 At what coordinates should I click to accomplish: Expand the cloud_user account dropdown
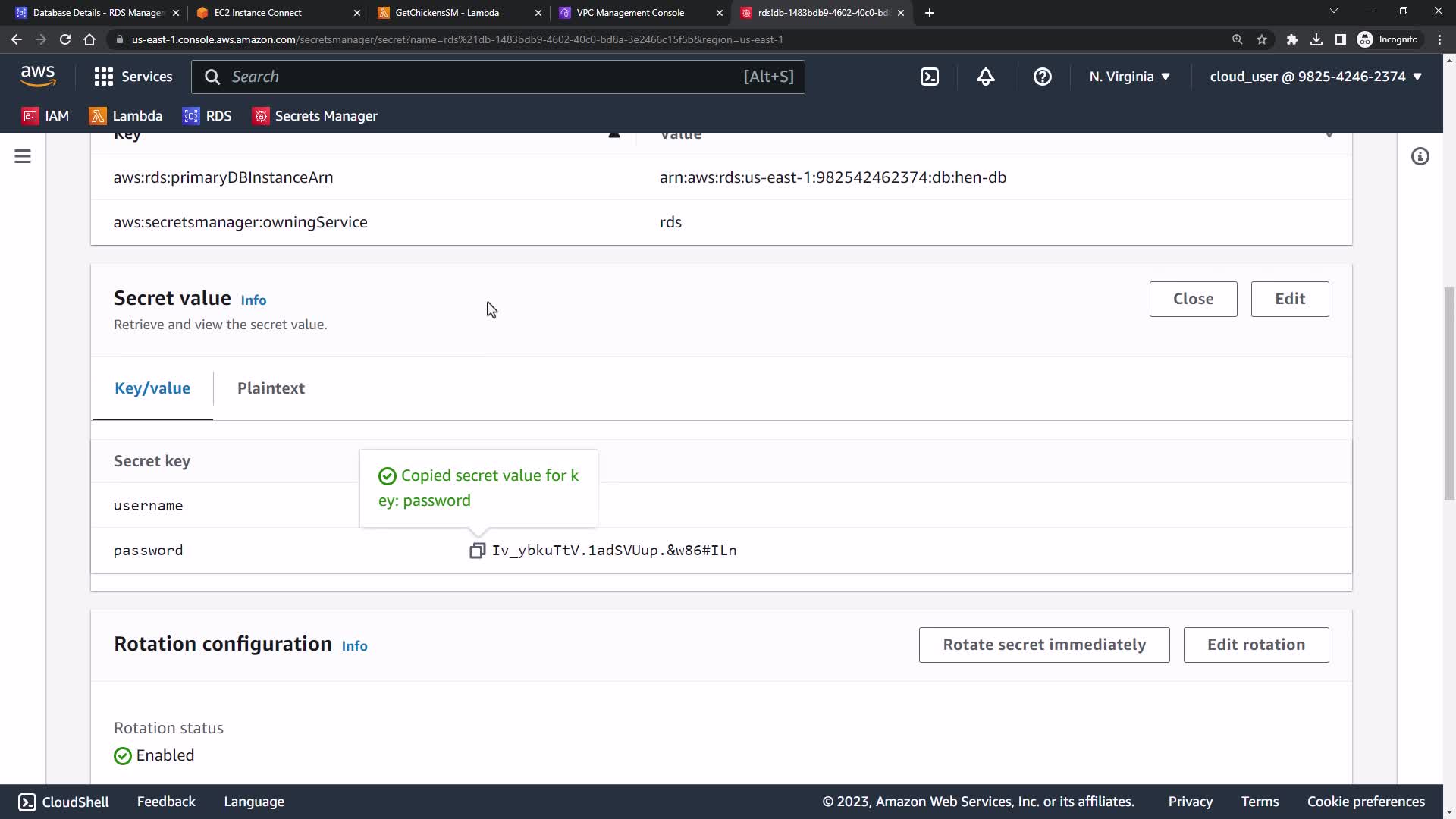click(1315, 77)
